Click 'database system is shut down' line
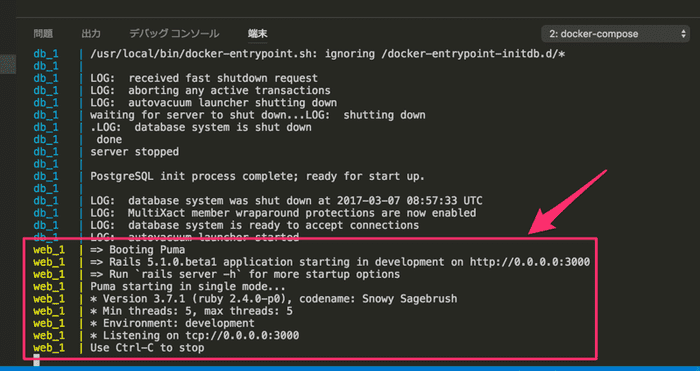 [201, 127]
